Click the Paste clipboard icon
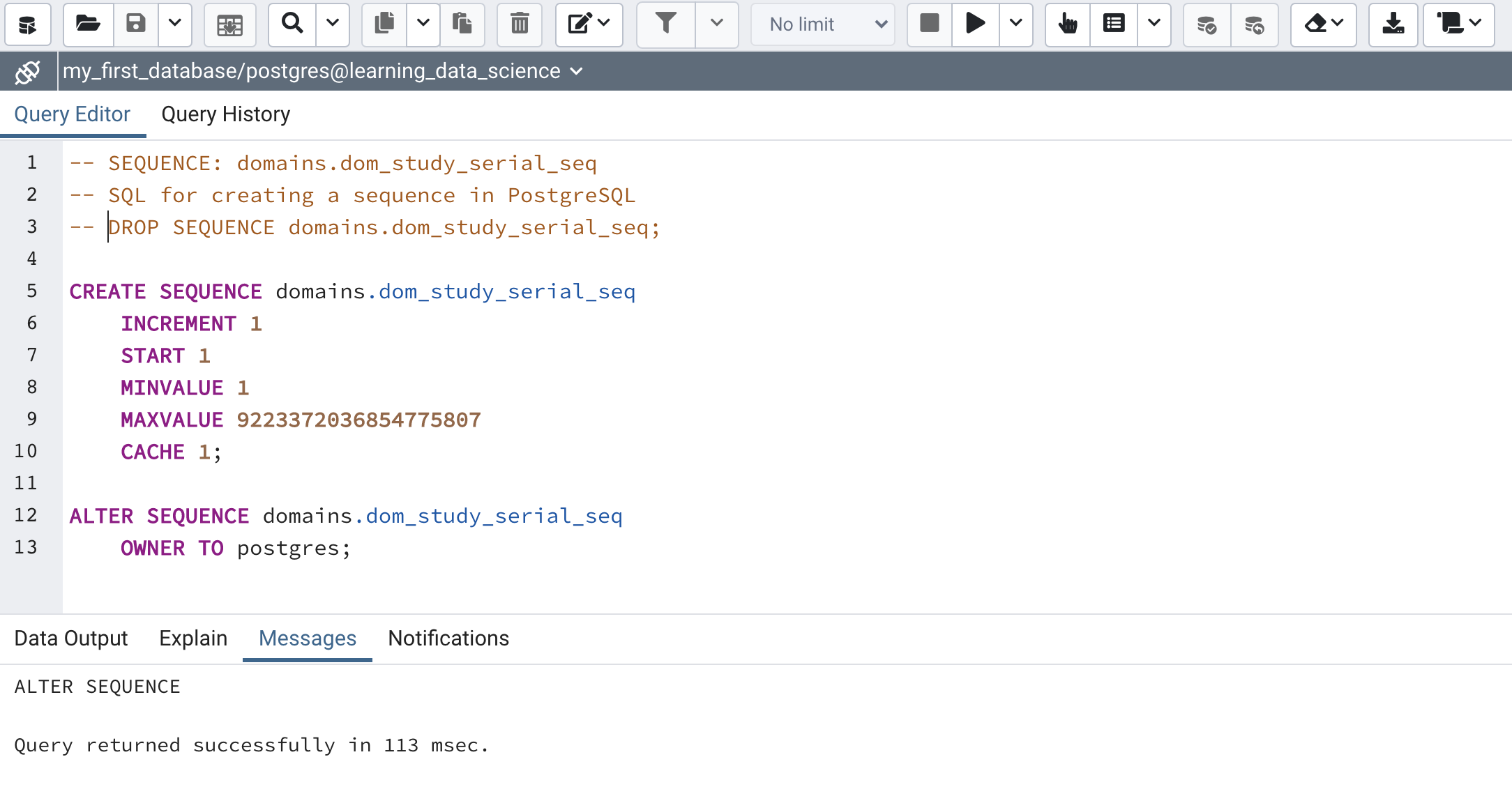The image size is (1512, 803). point(462,24)
